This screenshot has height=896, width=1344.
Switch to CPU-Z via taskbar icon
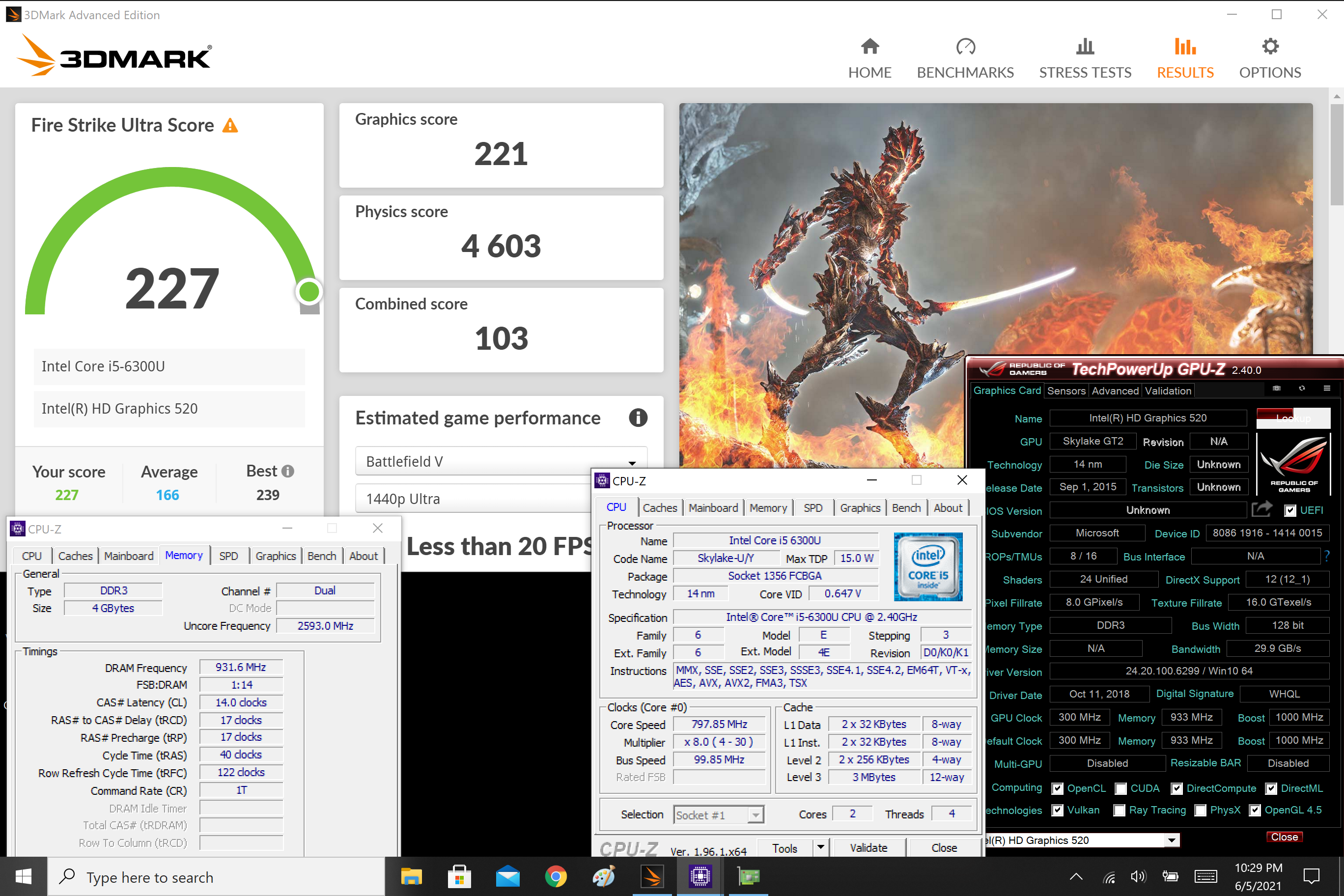click(700, 876)
